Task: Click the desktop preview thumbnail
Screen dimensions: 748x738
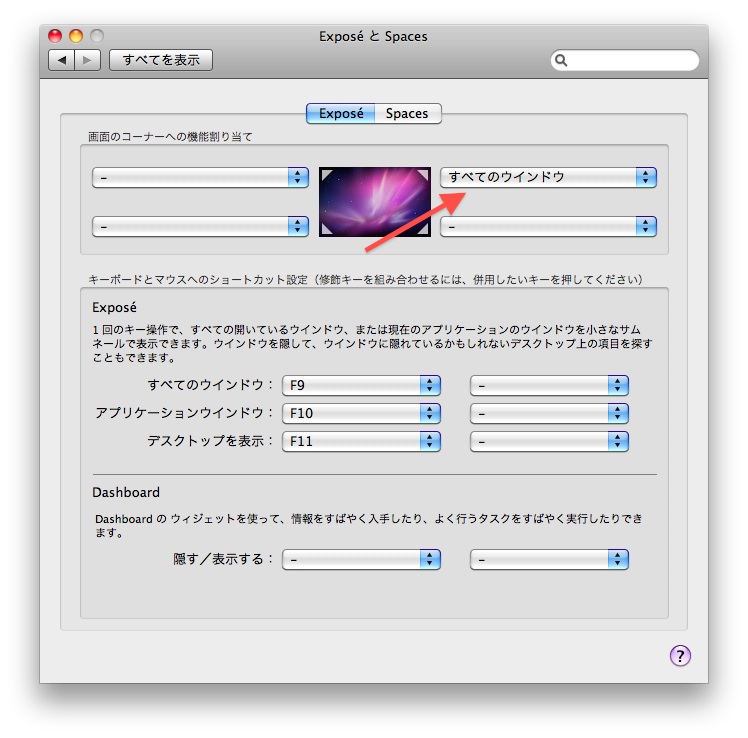Action: pyautogui.click(x=375, y=202)
